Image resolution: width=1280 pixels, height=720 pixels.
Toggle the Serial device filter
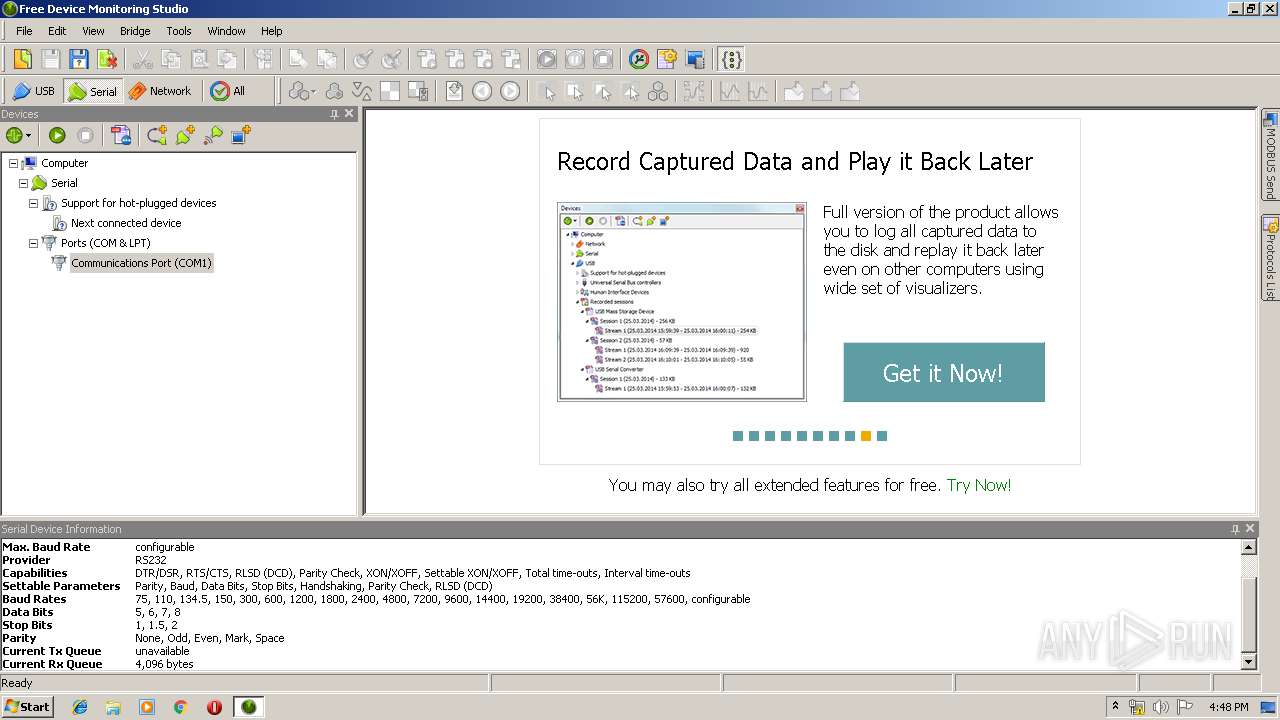coord(93,91)
